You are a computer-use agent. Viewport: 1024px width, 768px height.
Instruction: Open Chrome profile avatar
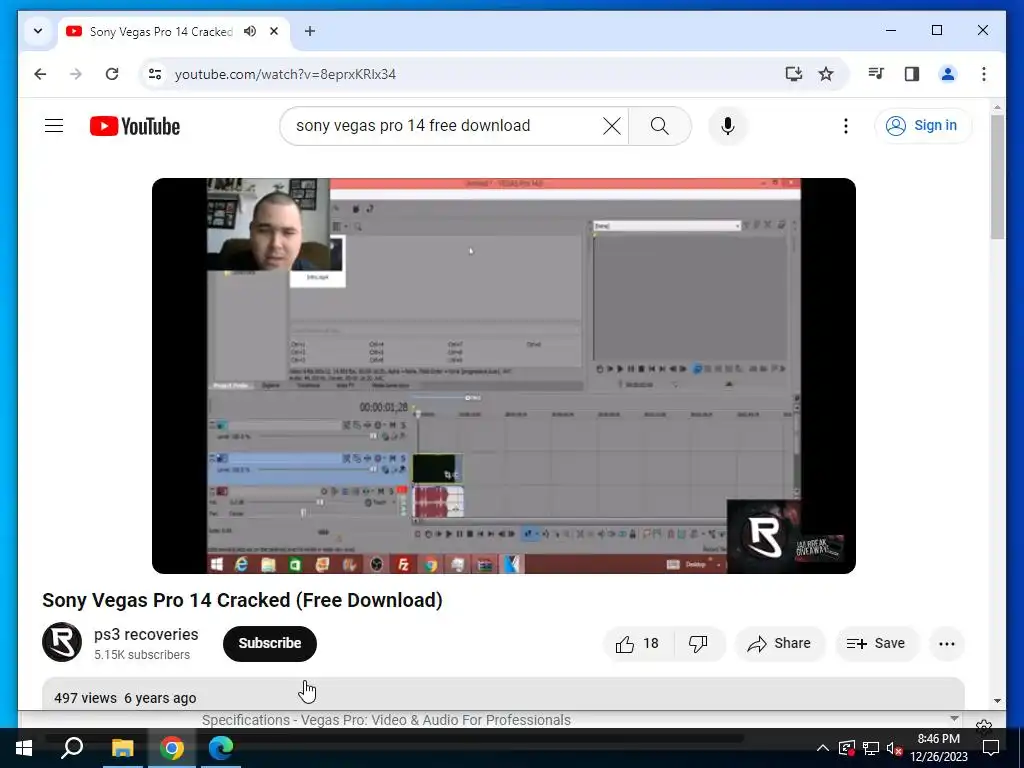pos(948,74)
